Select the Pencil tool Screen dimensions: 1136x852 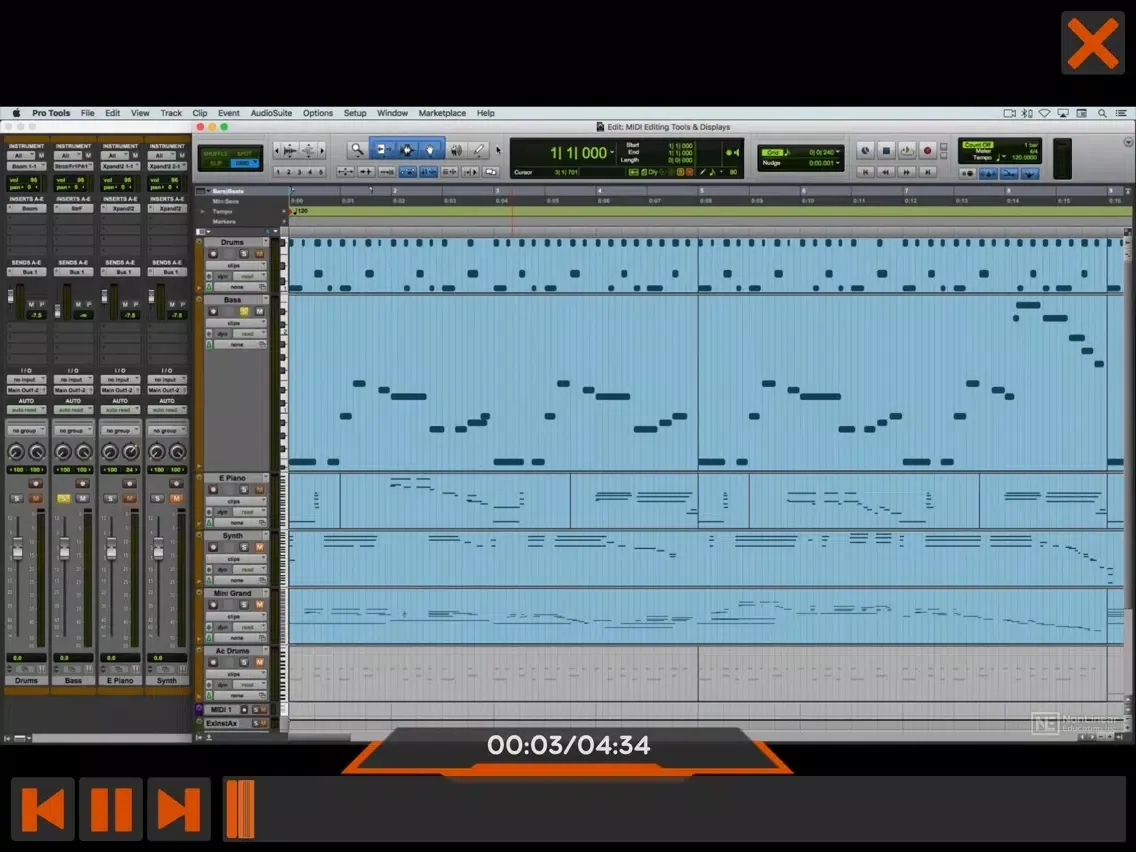(x=479, y=150)
